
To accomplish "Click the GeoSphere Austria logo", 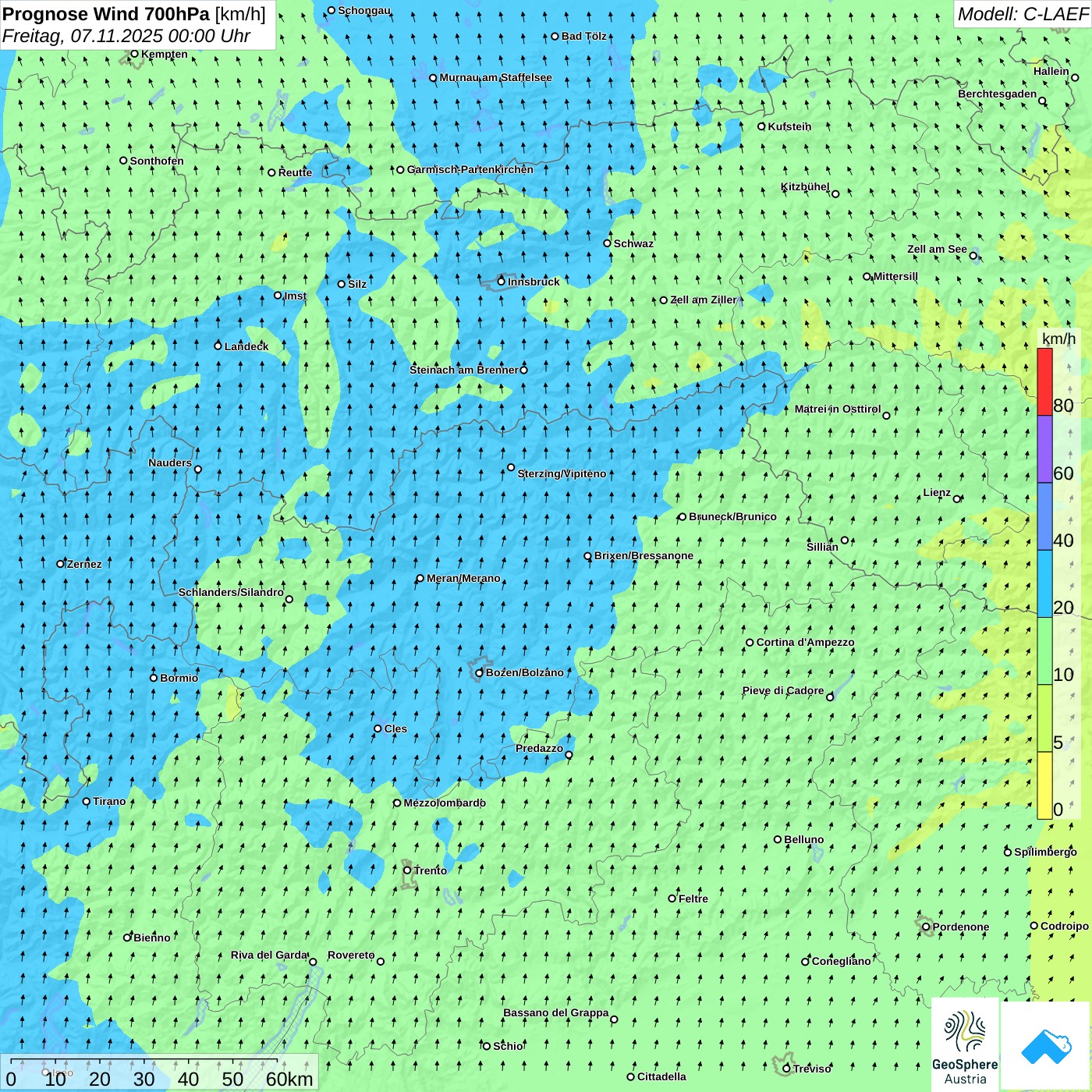I will [x=965, y=1045].
